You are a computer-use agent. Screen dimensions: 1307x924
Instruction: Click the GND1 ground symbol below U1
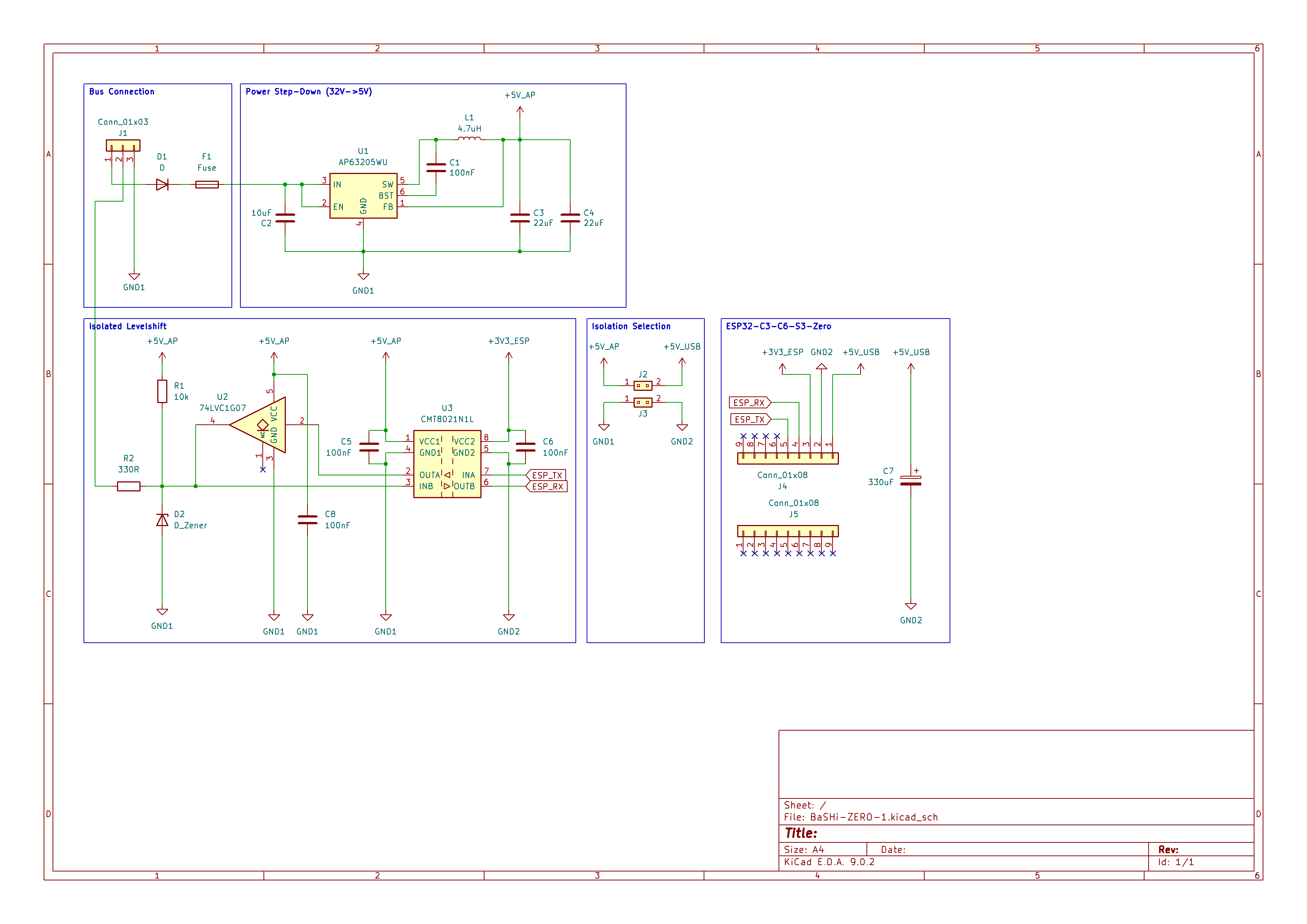[x=363, y=276]
